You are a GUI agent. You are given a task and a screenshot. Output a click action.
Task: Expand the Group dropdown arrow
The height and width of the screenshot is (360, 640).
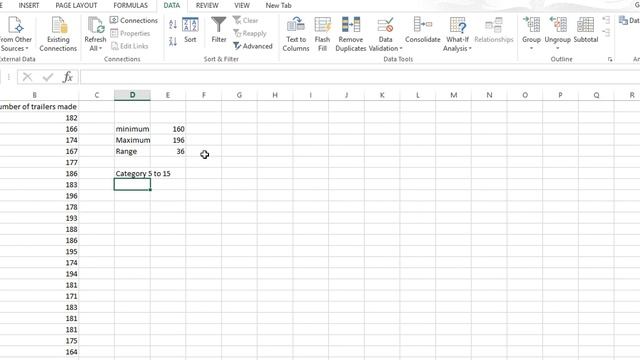pyautogui.click(x=531, y=49)
